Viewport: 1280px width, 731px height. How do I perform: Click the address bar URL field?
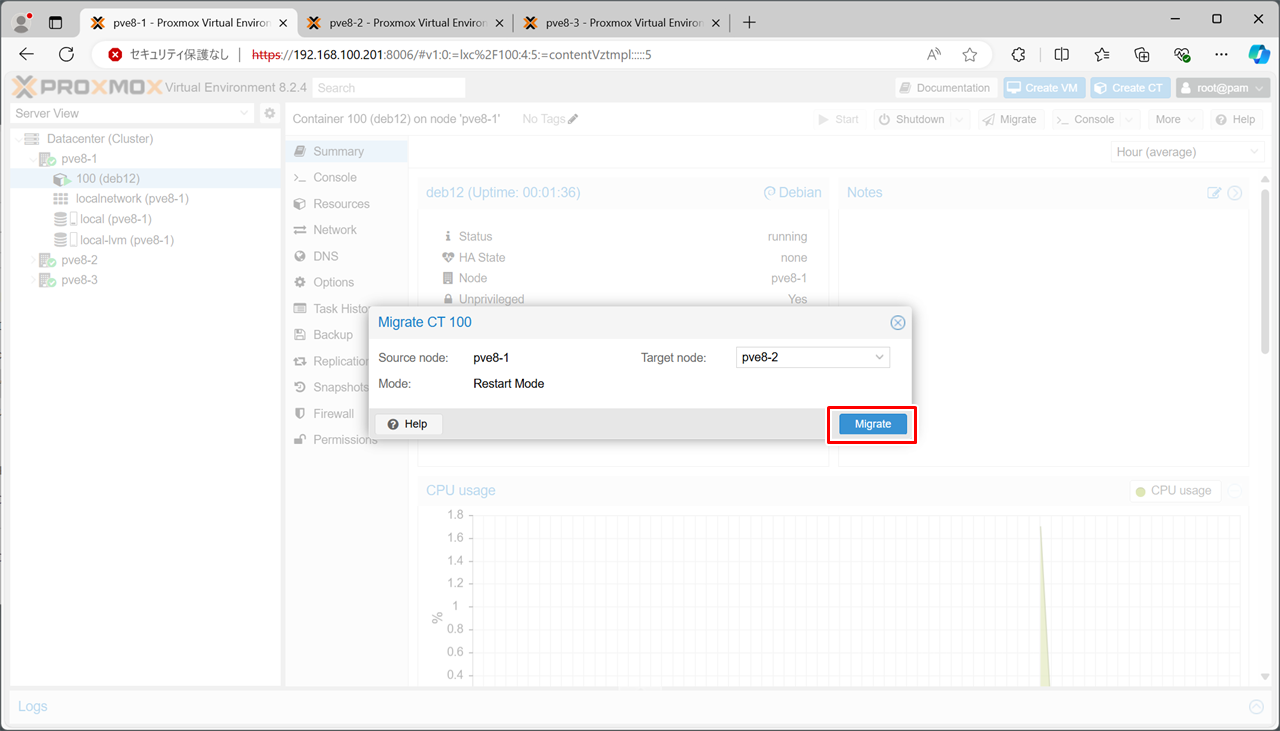point(550,55)
